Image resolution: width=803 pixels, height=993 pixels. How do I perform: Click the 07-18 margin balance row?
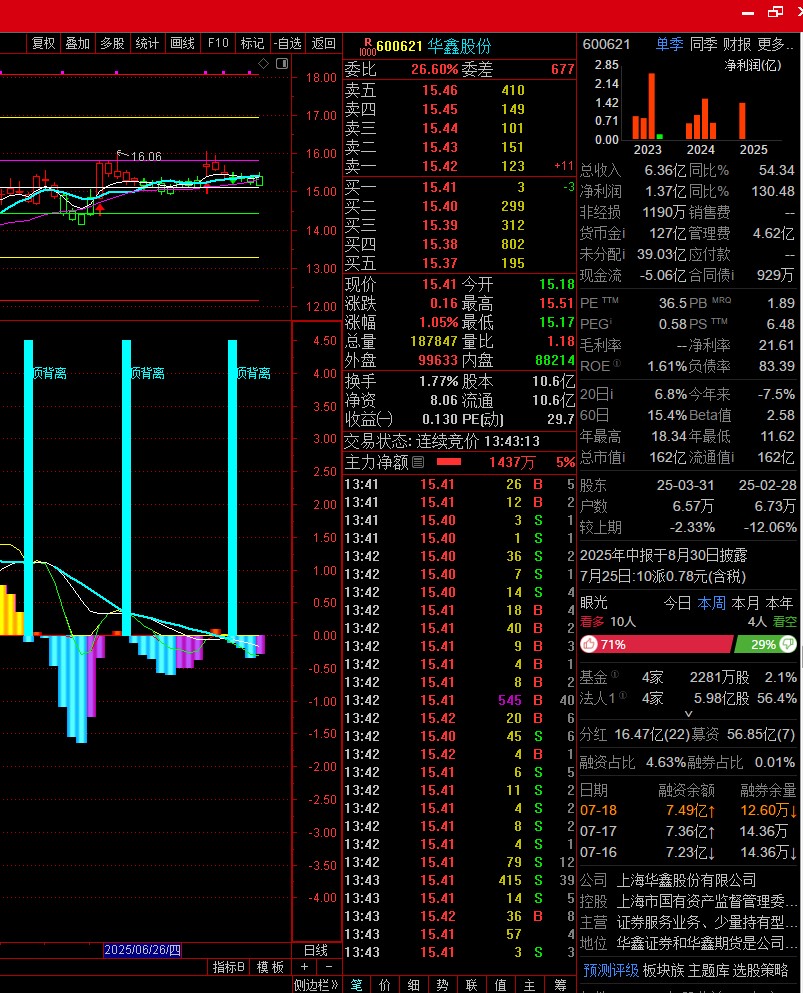tap(688, 811)
